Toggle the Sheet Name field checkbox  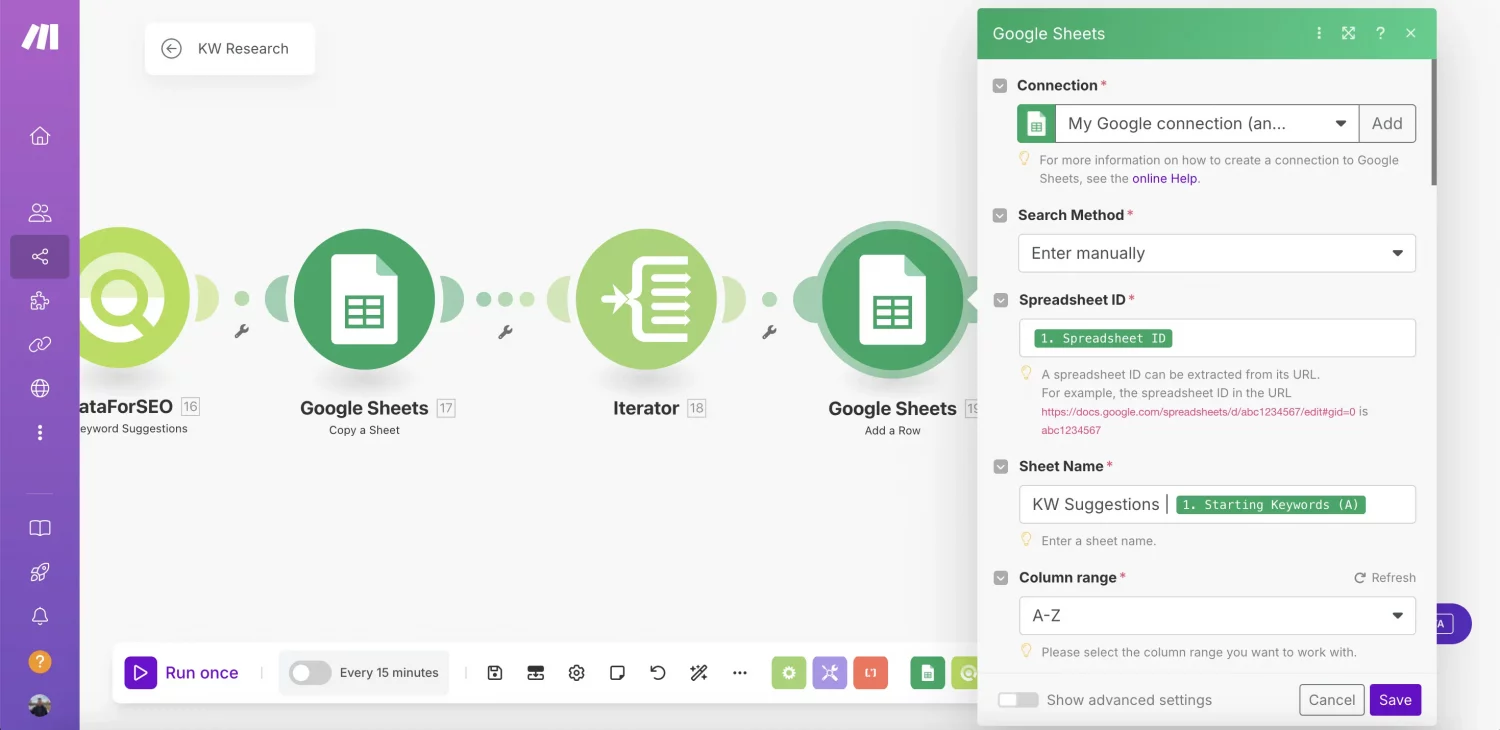point(999,466)
